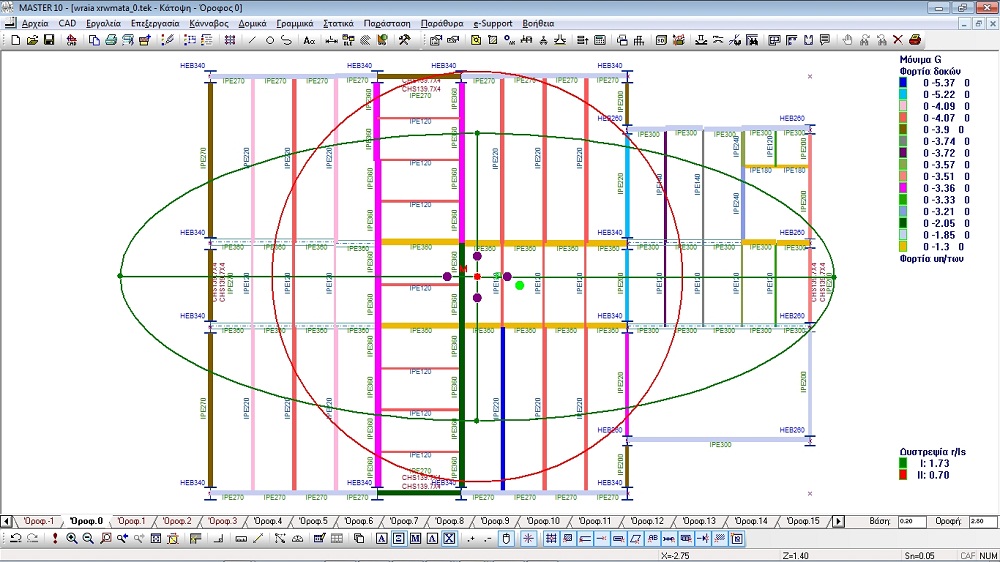Screen dimensions: 1000x562
Task: Click the hammer tools icon
Action: [404, 40]
